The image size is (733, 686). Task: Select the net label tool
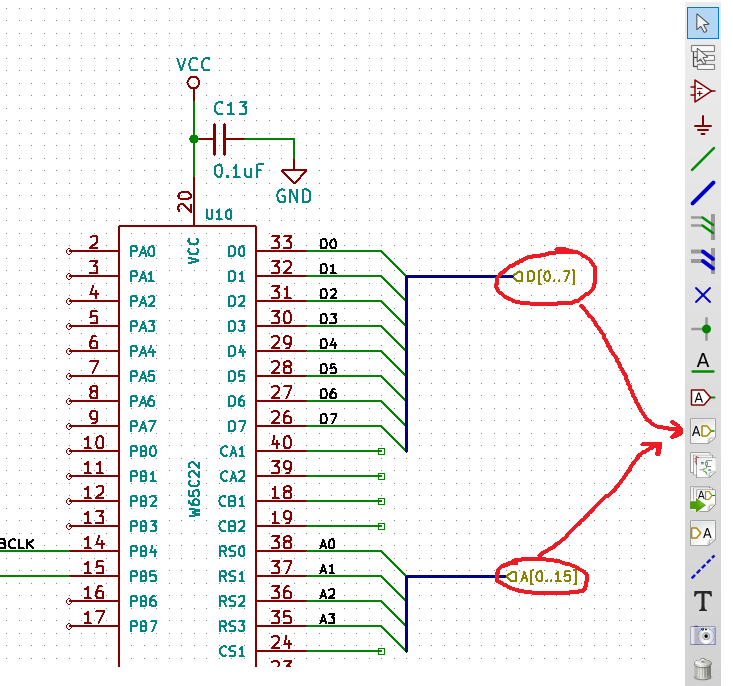(703, 362)
